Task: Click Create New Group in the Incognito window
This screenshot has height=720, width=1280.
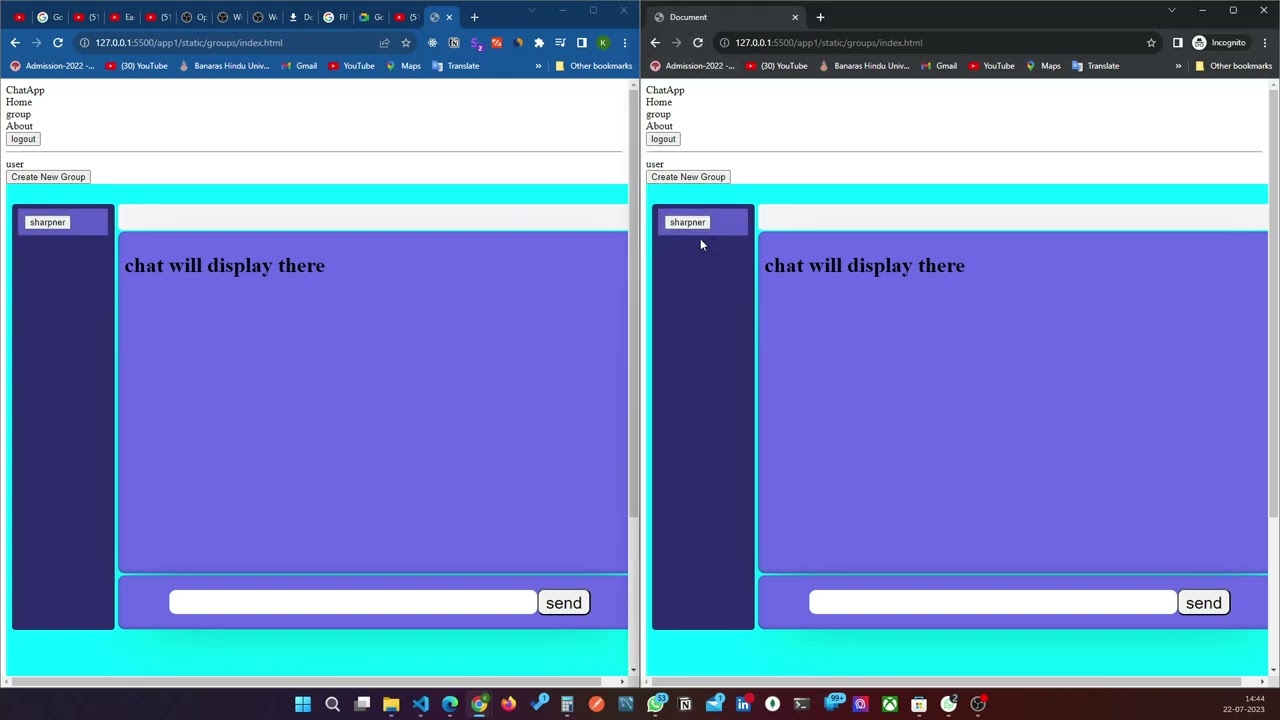Action: (688, 177)
